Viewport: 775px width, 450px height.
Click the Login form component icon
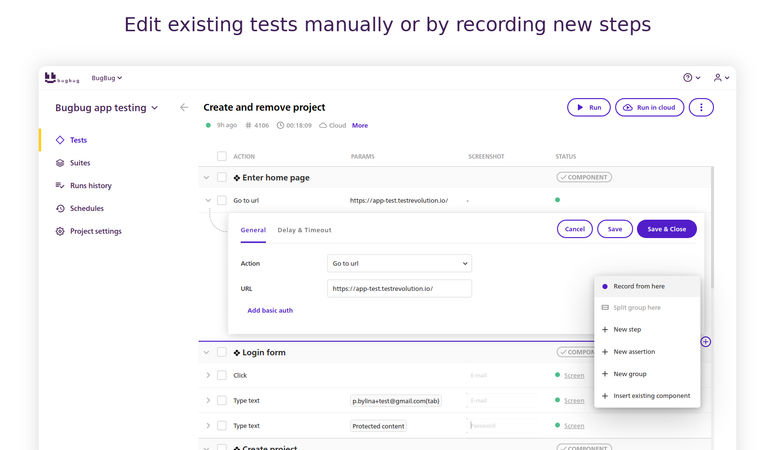tap(237, 353)
